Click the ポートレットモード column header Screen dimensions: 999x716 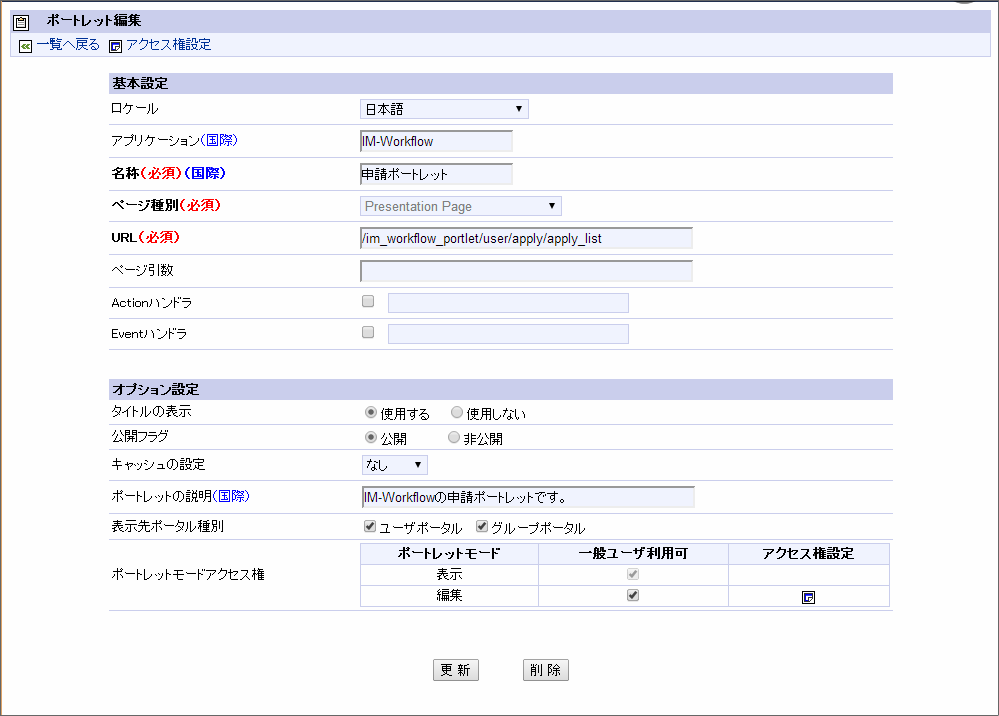click(449, 554)
